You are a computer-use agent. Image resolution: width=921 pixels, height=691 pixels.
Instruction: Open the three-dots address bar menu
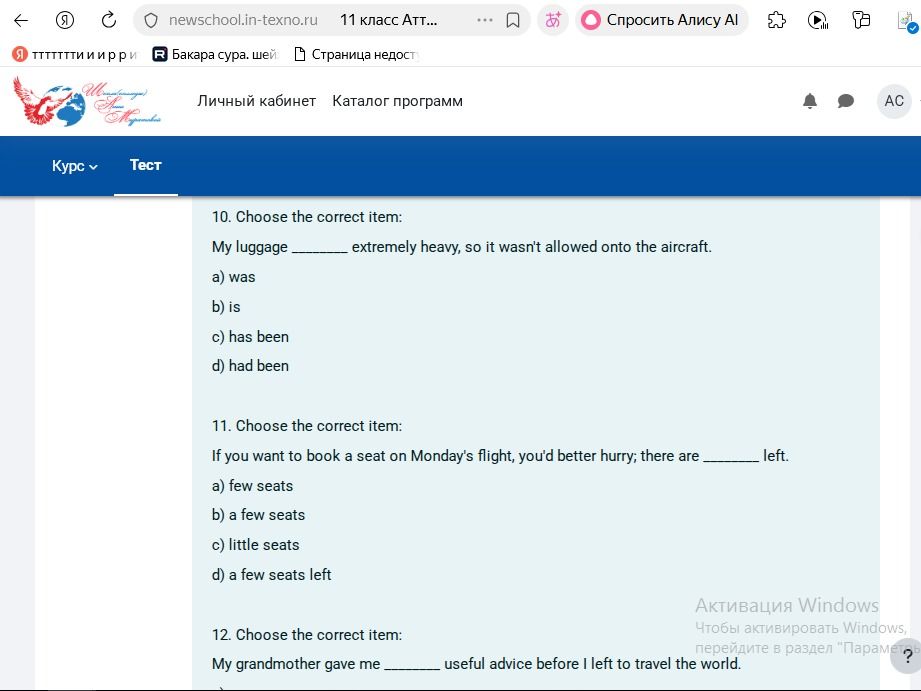(485, 21)
